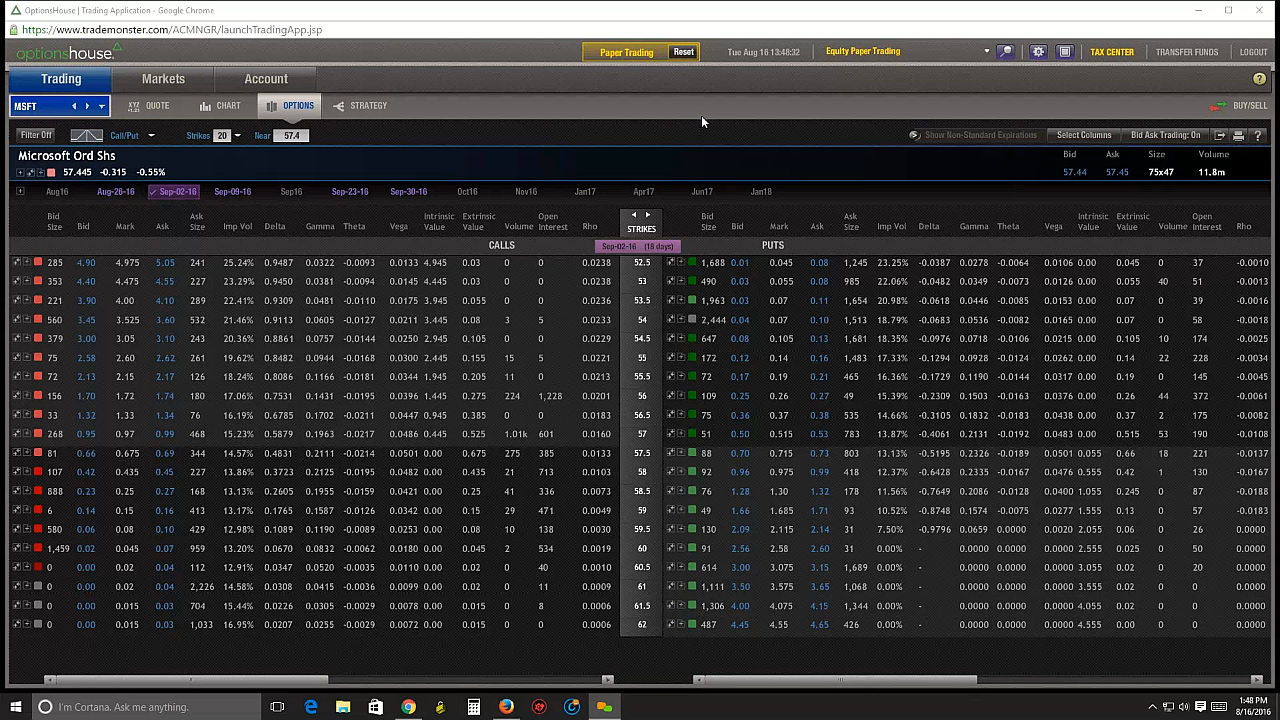Select Aug-26-16 expiration

(115, 192)
